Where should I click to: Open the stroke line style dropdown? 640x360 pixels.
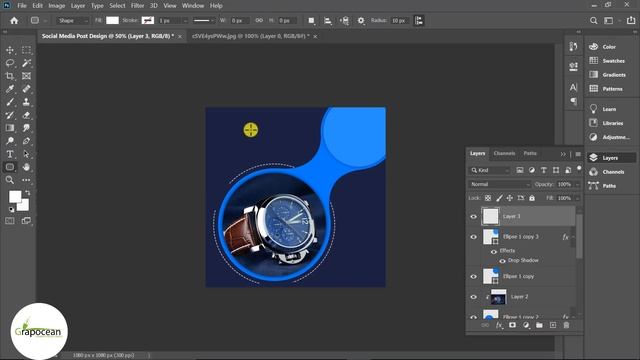[x=204, y=20]
